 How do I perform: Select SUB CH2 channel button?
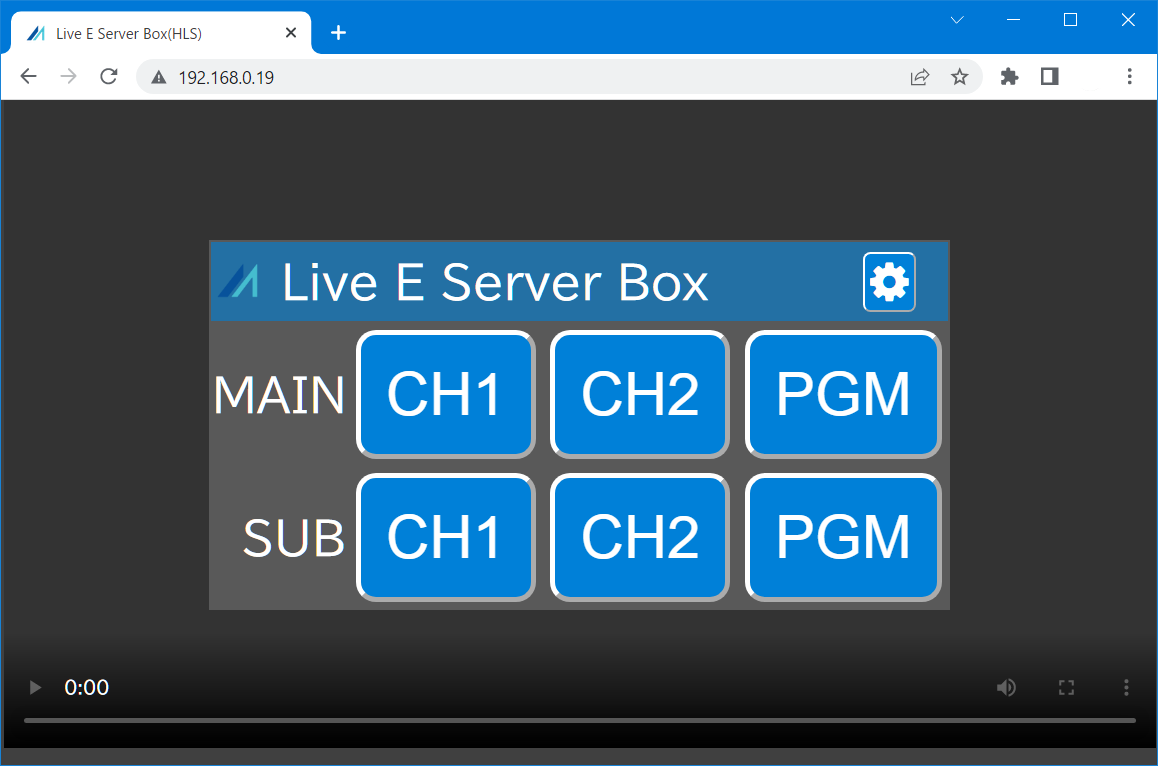(x=640, y=538)
